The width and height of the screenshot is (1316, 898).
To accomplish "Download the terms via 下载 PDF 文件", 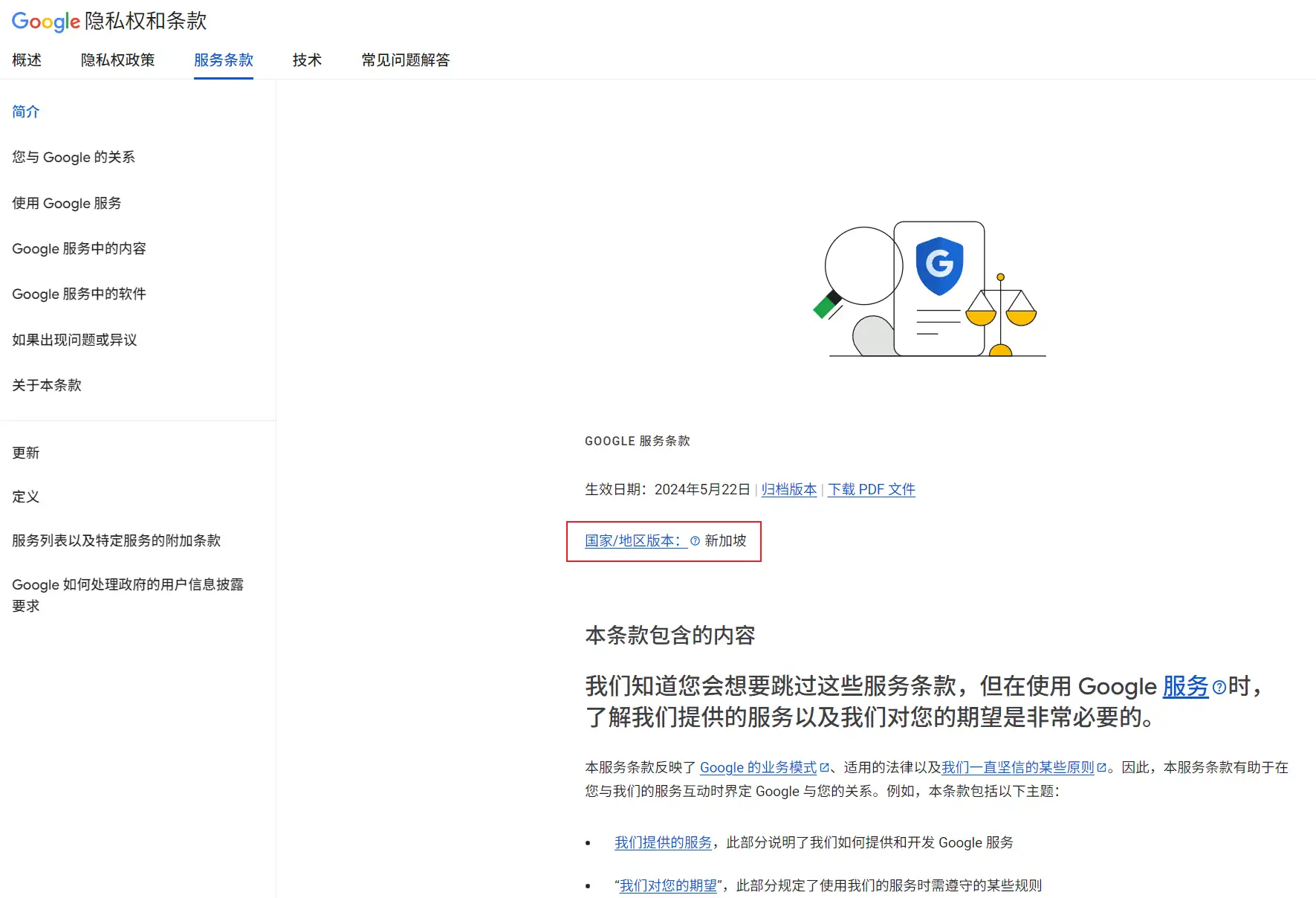I will pos(871,490).
